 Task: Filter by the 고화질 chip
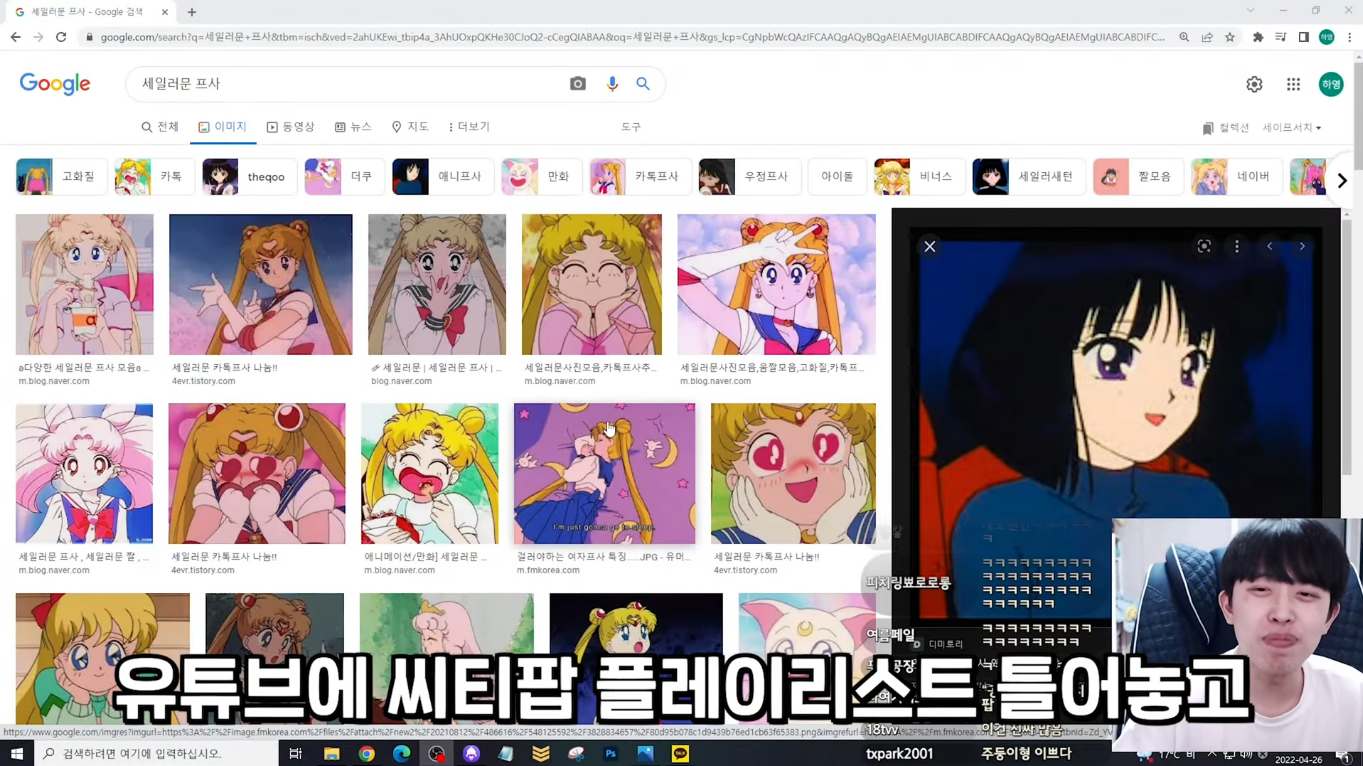coord(61,177)
